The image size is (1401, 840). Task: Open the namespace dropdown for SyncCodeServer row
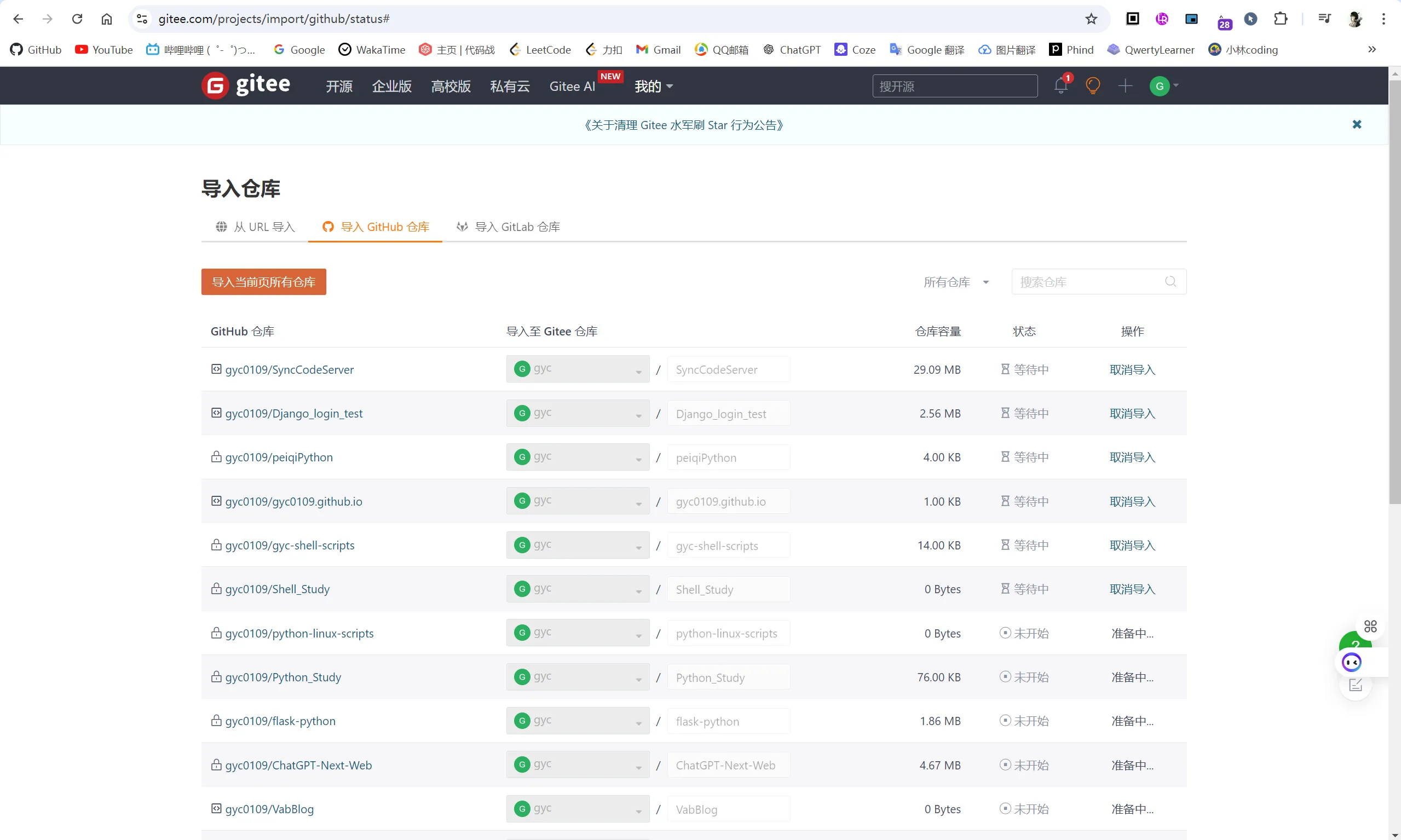click(578, 369)
